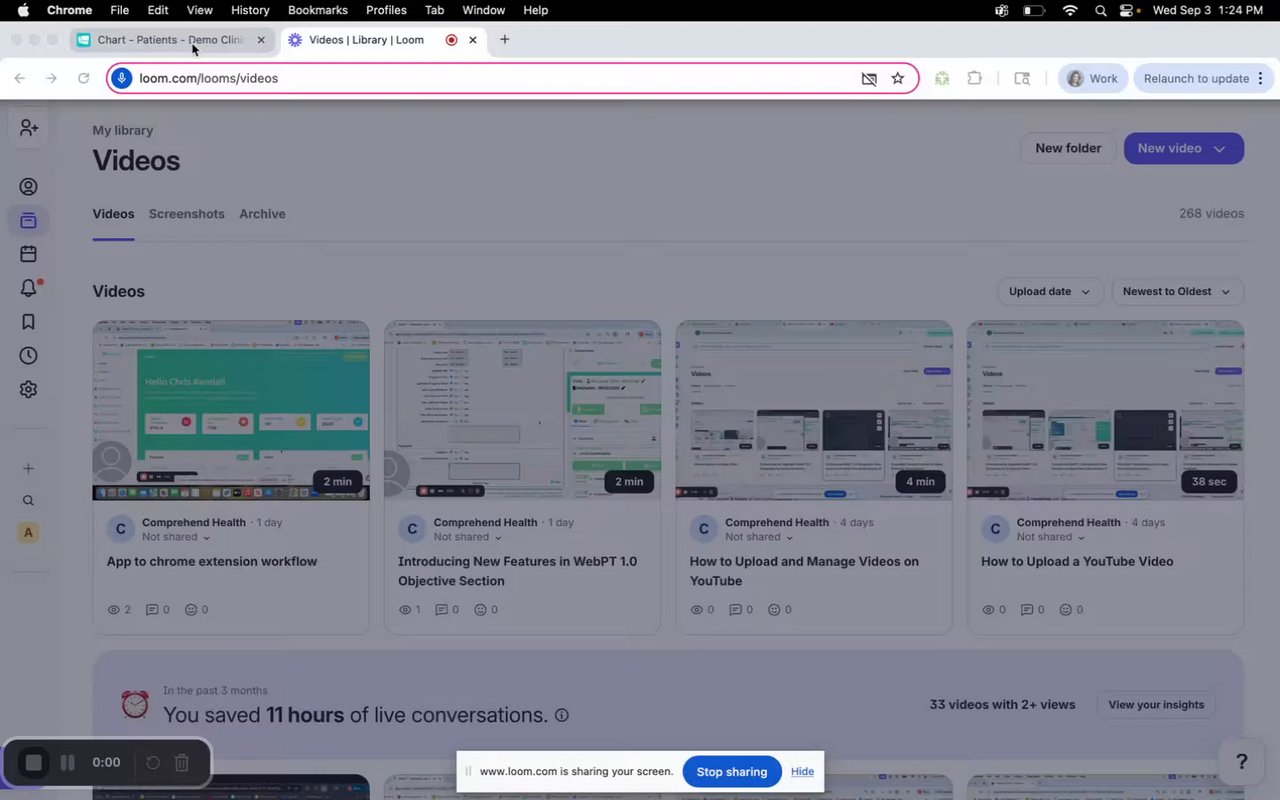
Task: Open the Newest to Oldest dropdown
Action: (1177, 292)
